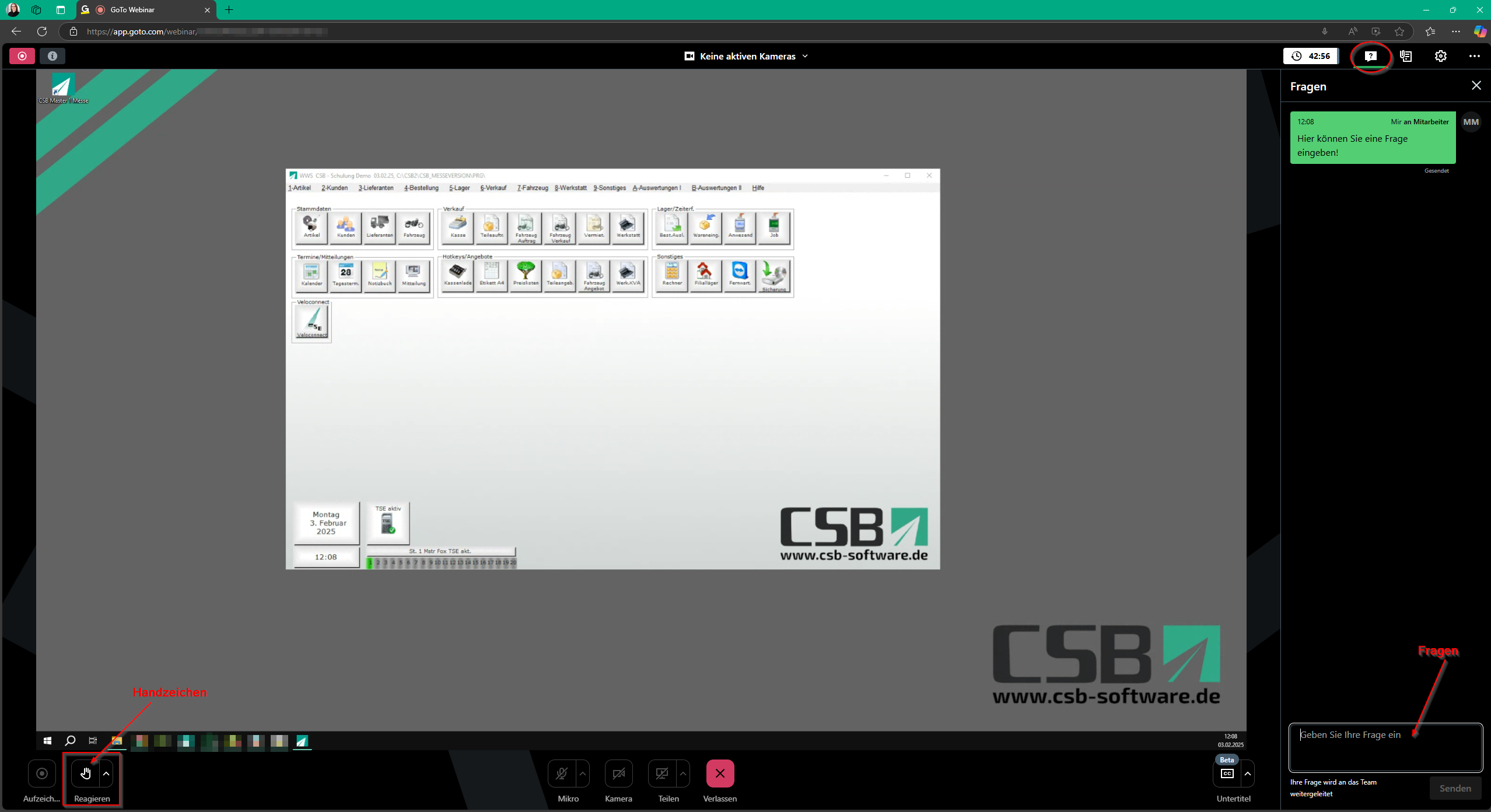Open Sicherung backup icon in CSB window
The height and width of the screenshot is (812, 1491).
[x=774, y=275]
